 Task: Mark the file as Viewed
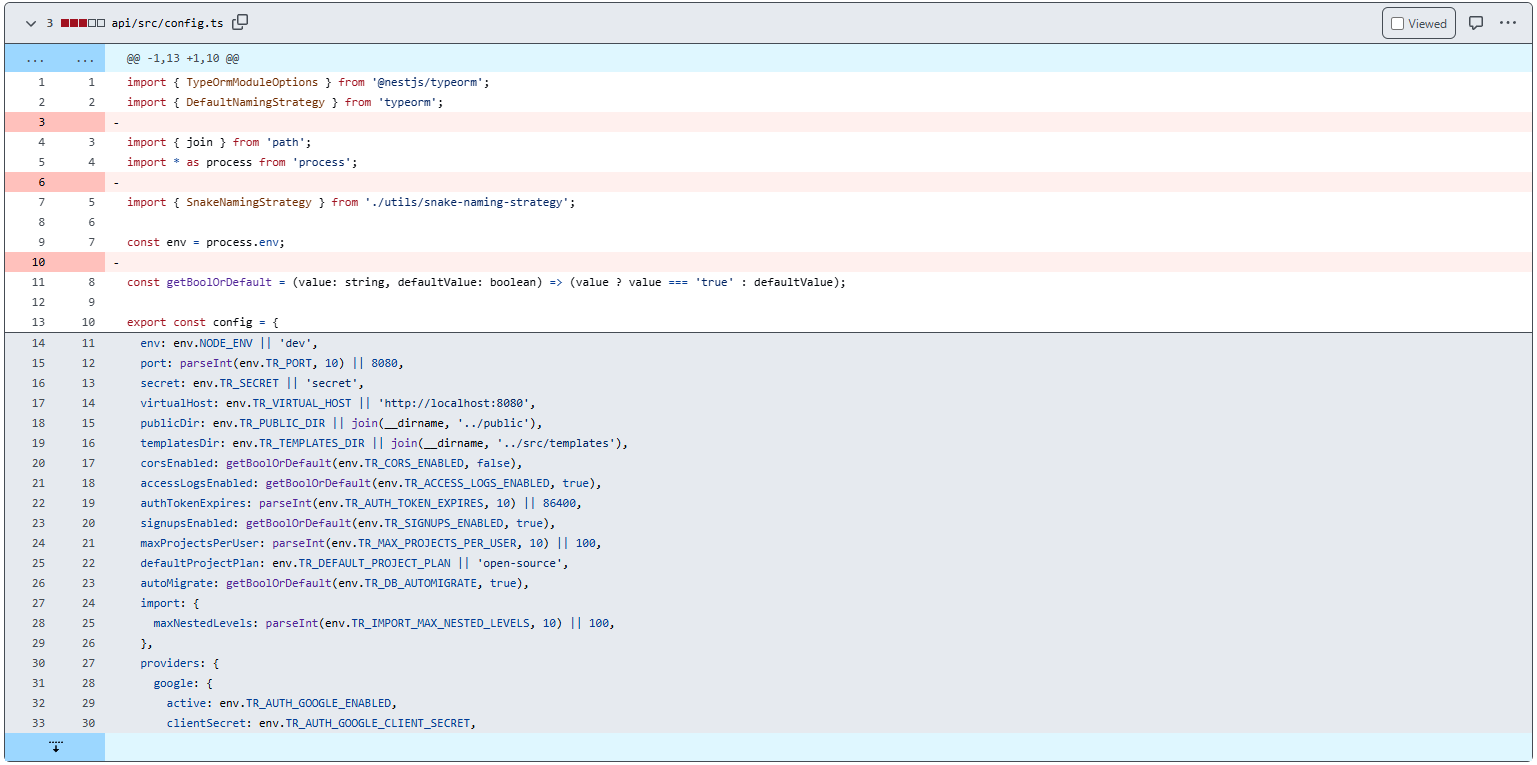click(x=1418, y=23)
